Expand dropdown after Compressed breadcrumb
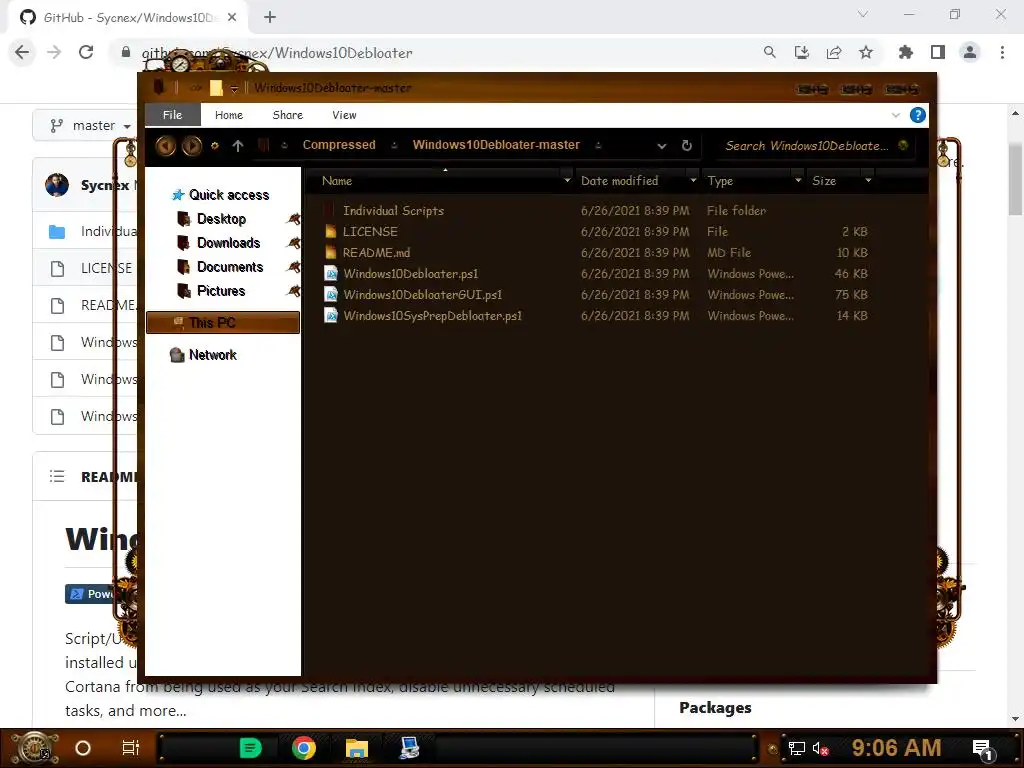 (x=394, y=146)
